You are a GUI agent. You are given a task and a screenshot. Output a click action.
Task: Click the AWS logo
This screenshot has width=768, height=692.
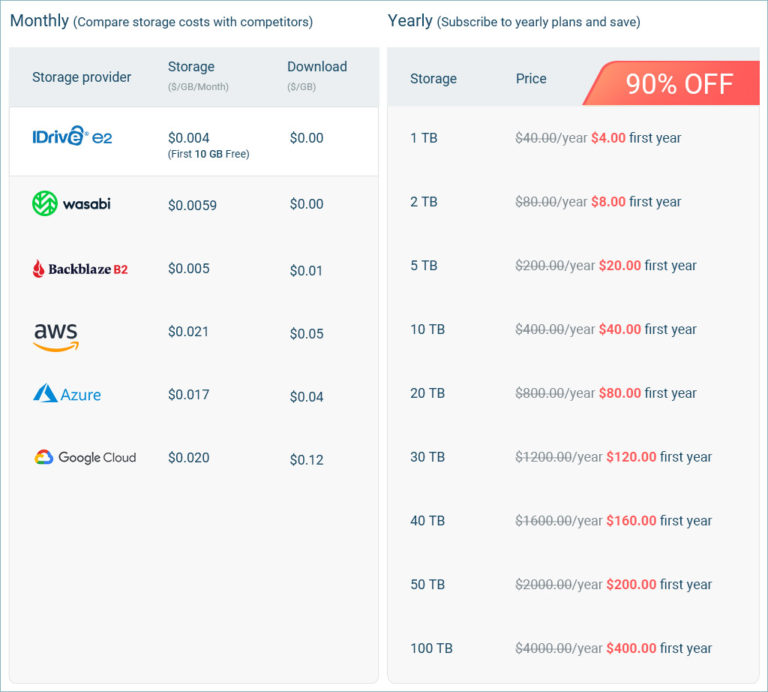pyautogui.click(x=56, y=336)
